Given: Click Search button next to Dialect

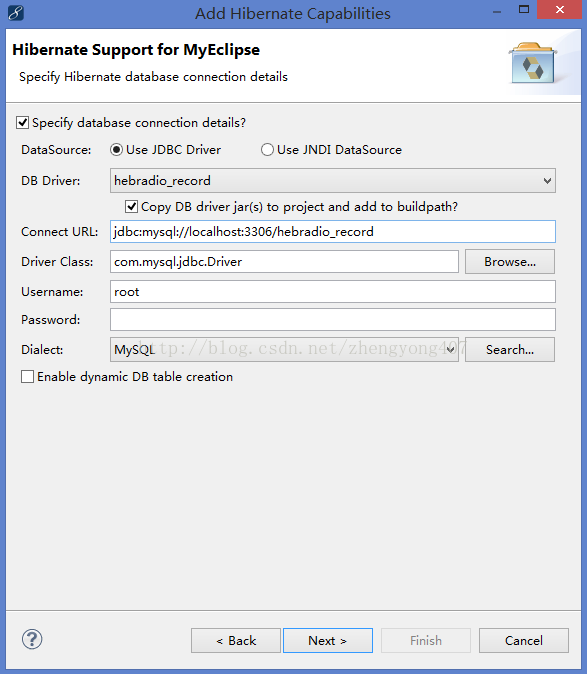Looking at the screenshot, I should 510,349.
